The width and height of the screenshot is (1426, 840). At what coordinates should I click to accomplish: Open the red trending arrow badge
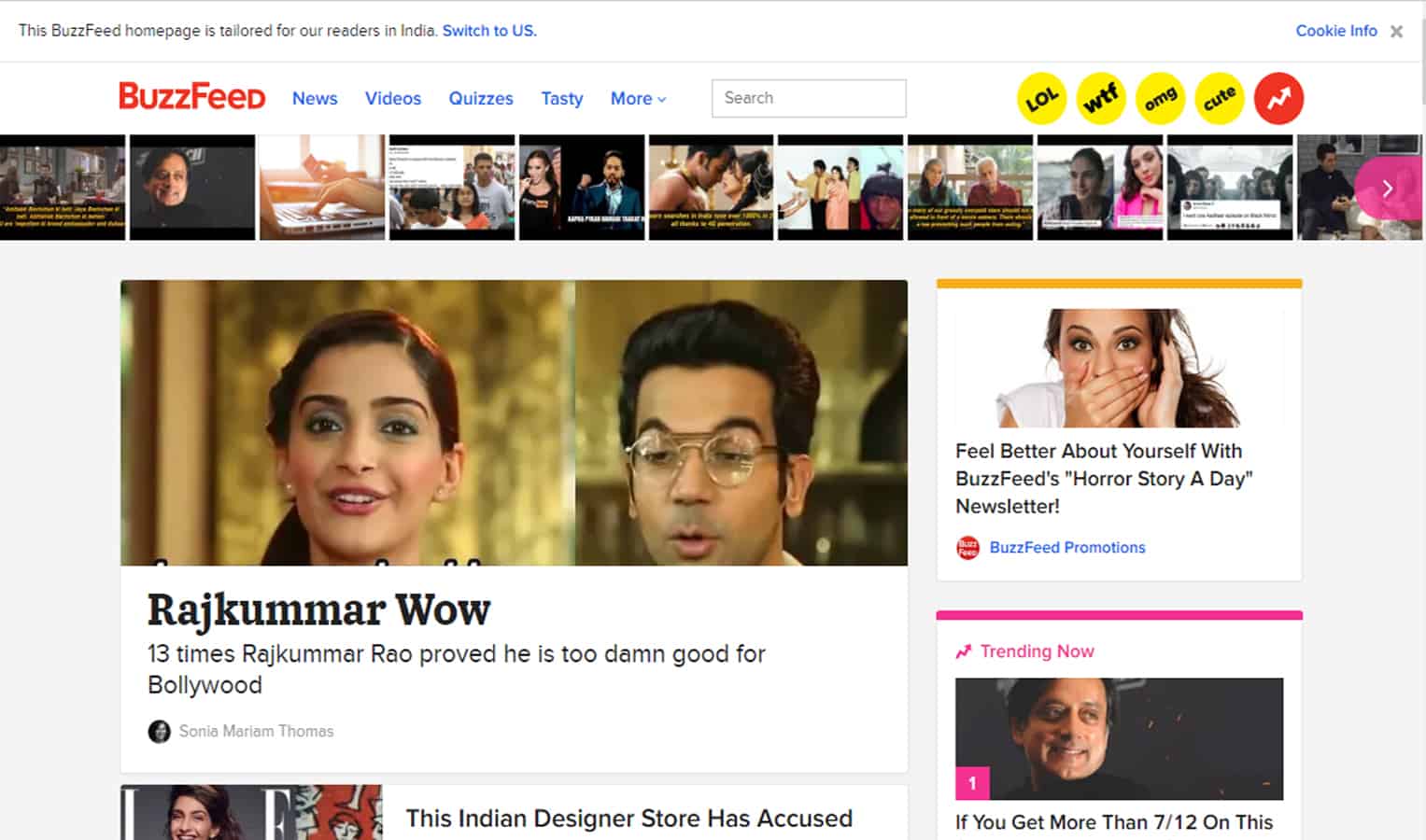point(1278,98)
